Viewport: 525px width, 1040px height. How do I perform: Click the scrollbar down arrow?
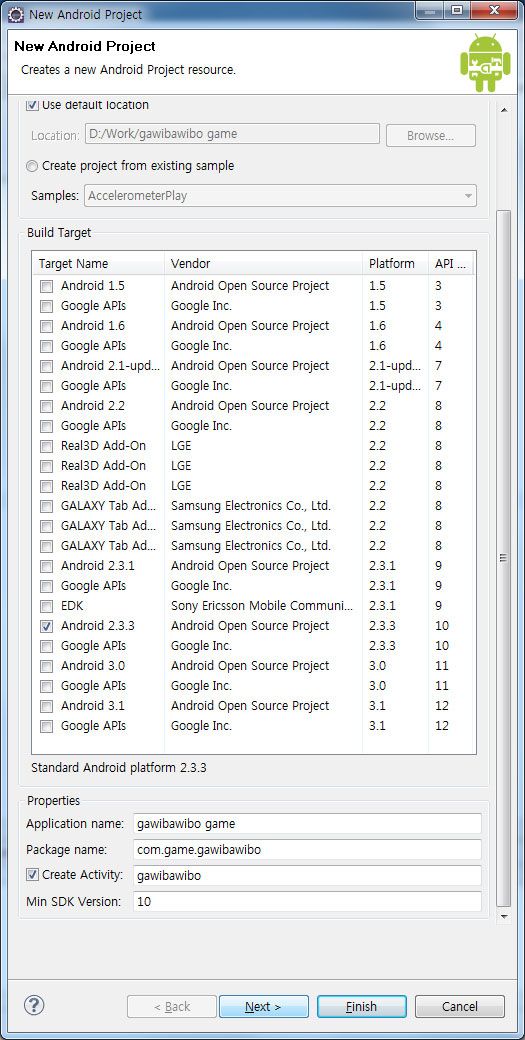coord(504,916)
